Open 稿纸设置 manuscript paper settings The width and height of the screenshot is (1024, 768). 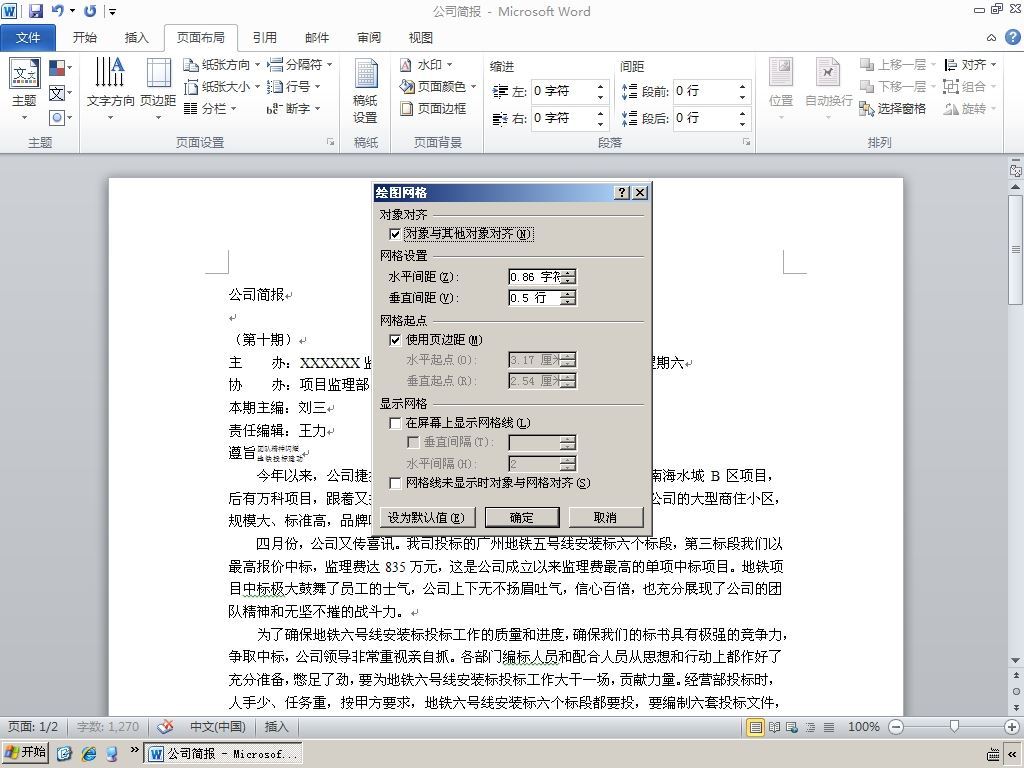(365, 91)
